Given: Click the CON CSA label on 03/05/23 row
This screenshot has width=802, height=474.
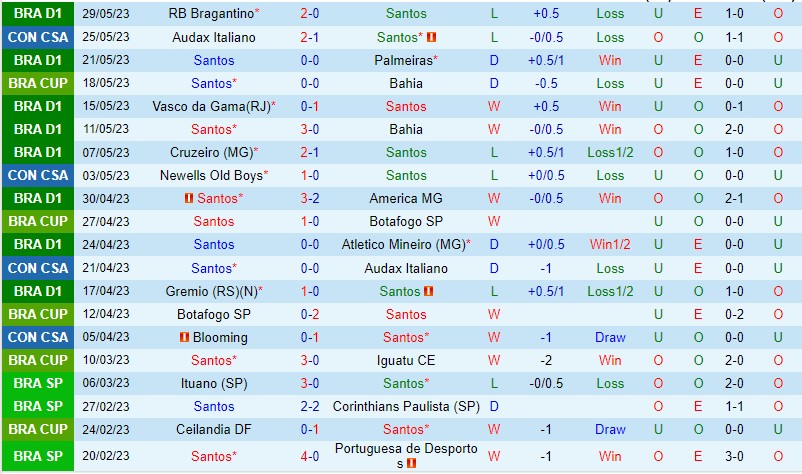Looking at the screenshot, I should (38, 175).
